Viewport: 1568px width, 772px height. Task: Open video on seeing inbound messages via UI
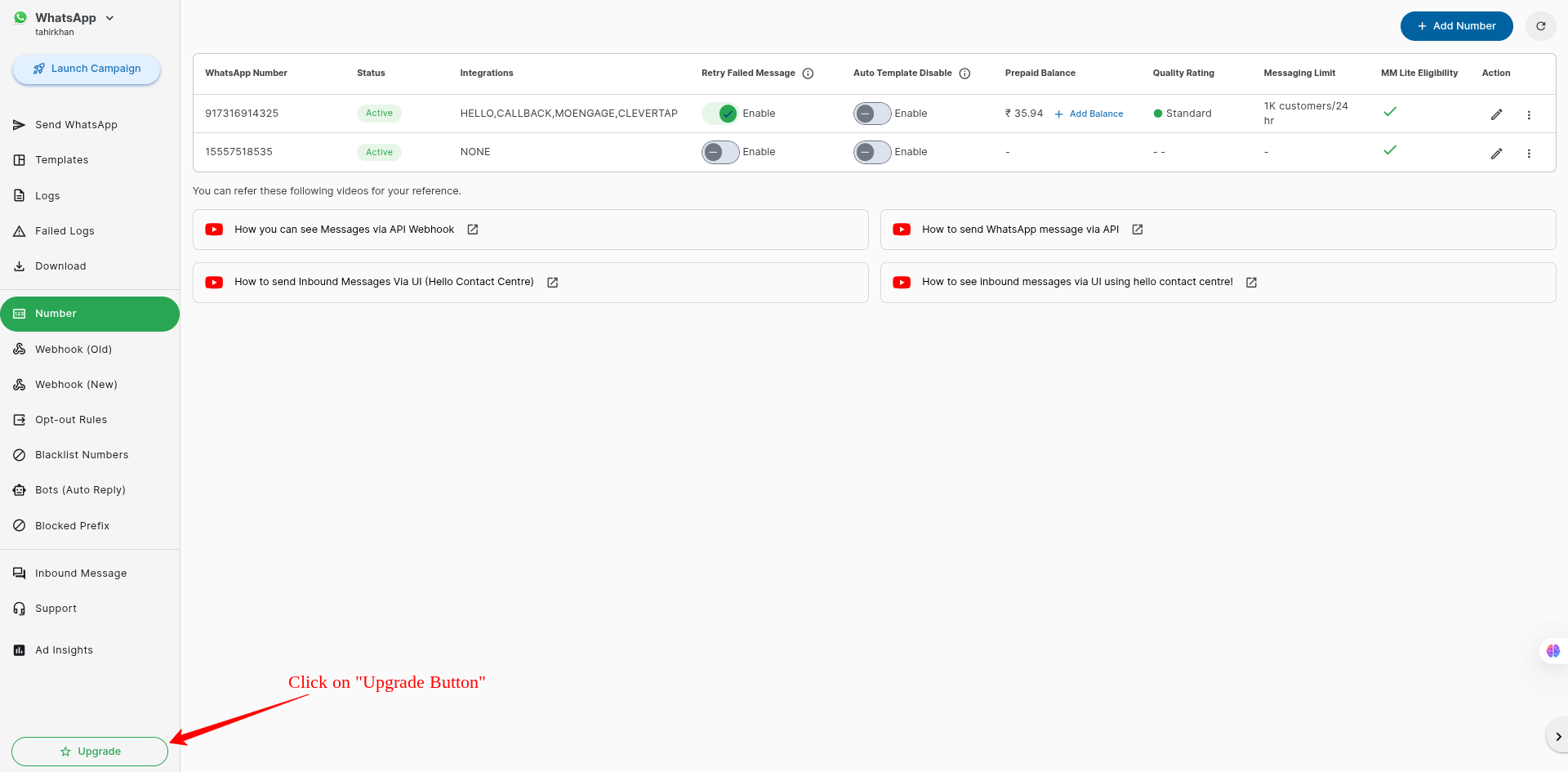click(1218, 283)
